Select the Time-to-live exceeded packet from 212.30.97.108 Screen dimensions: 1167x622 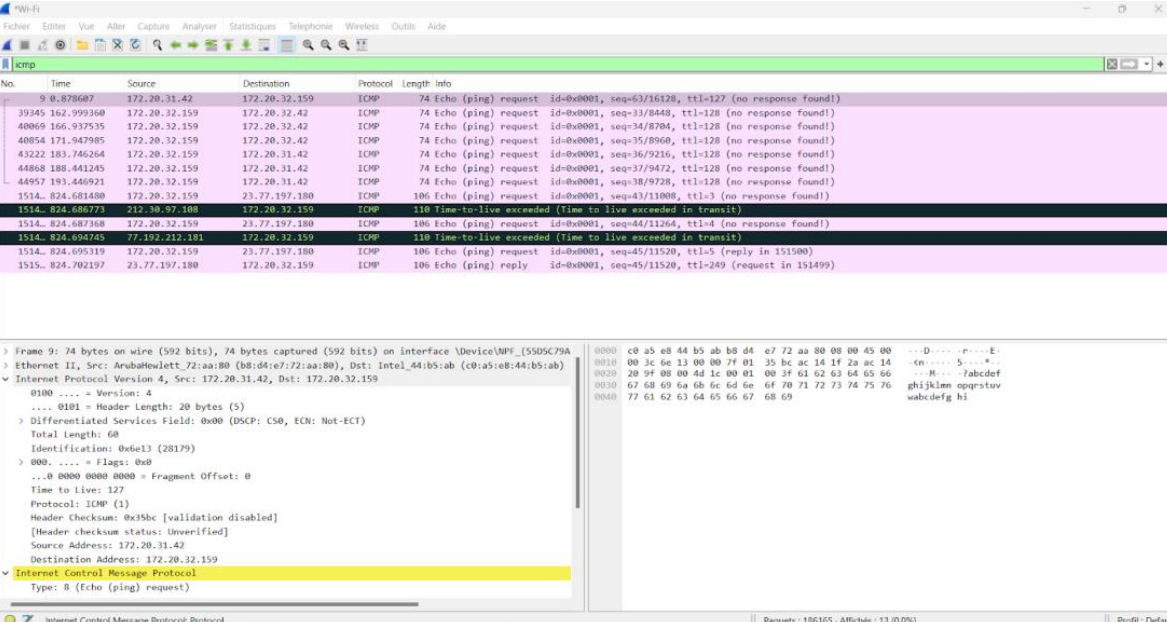(400, 210)
